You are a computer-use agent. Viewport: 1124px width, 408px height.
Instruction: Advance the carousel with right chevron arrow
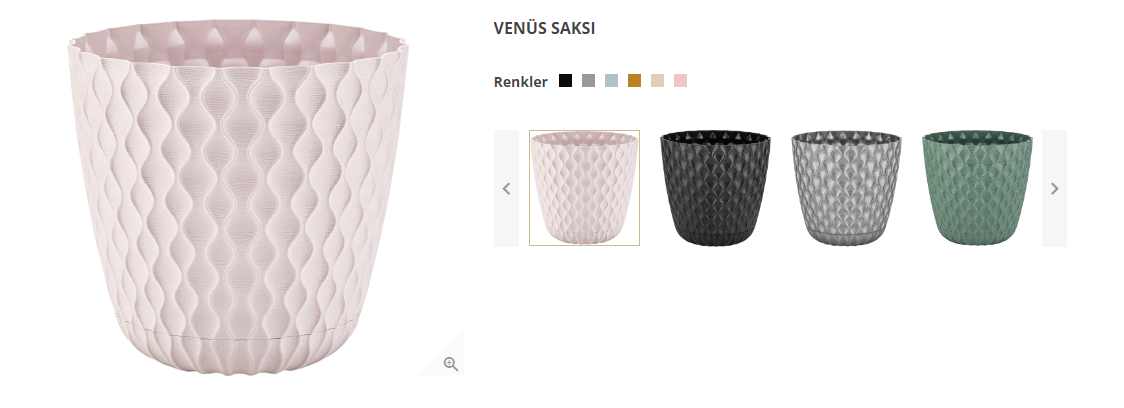point(1054,189)
